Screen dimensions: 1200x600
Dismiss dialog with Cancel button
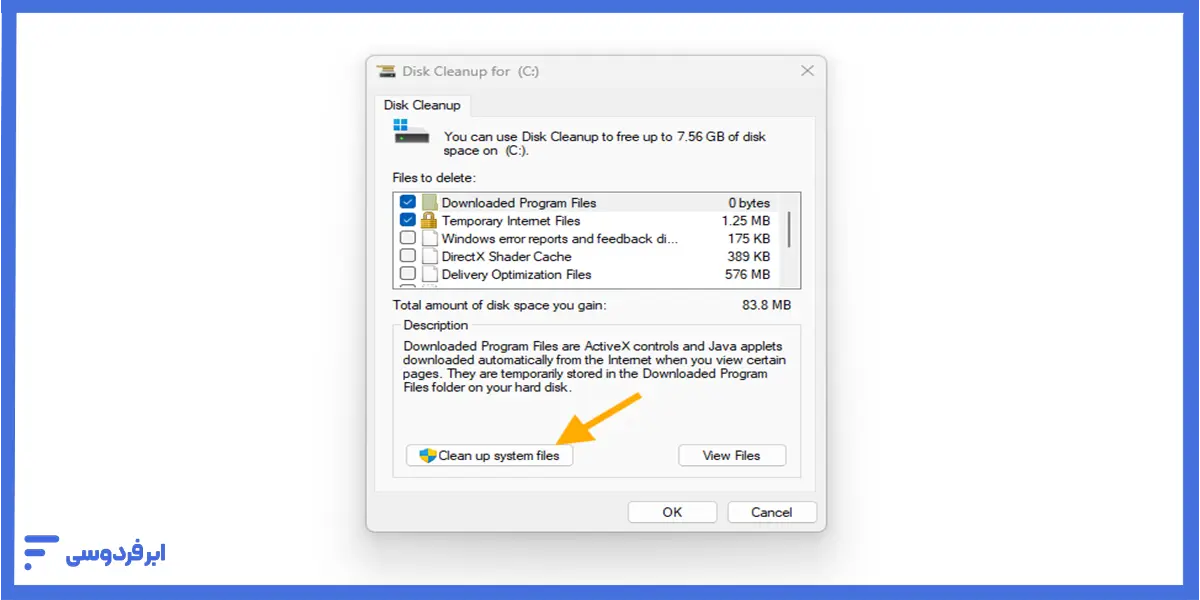tap(772, 512)
